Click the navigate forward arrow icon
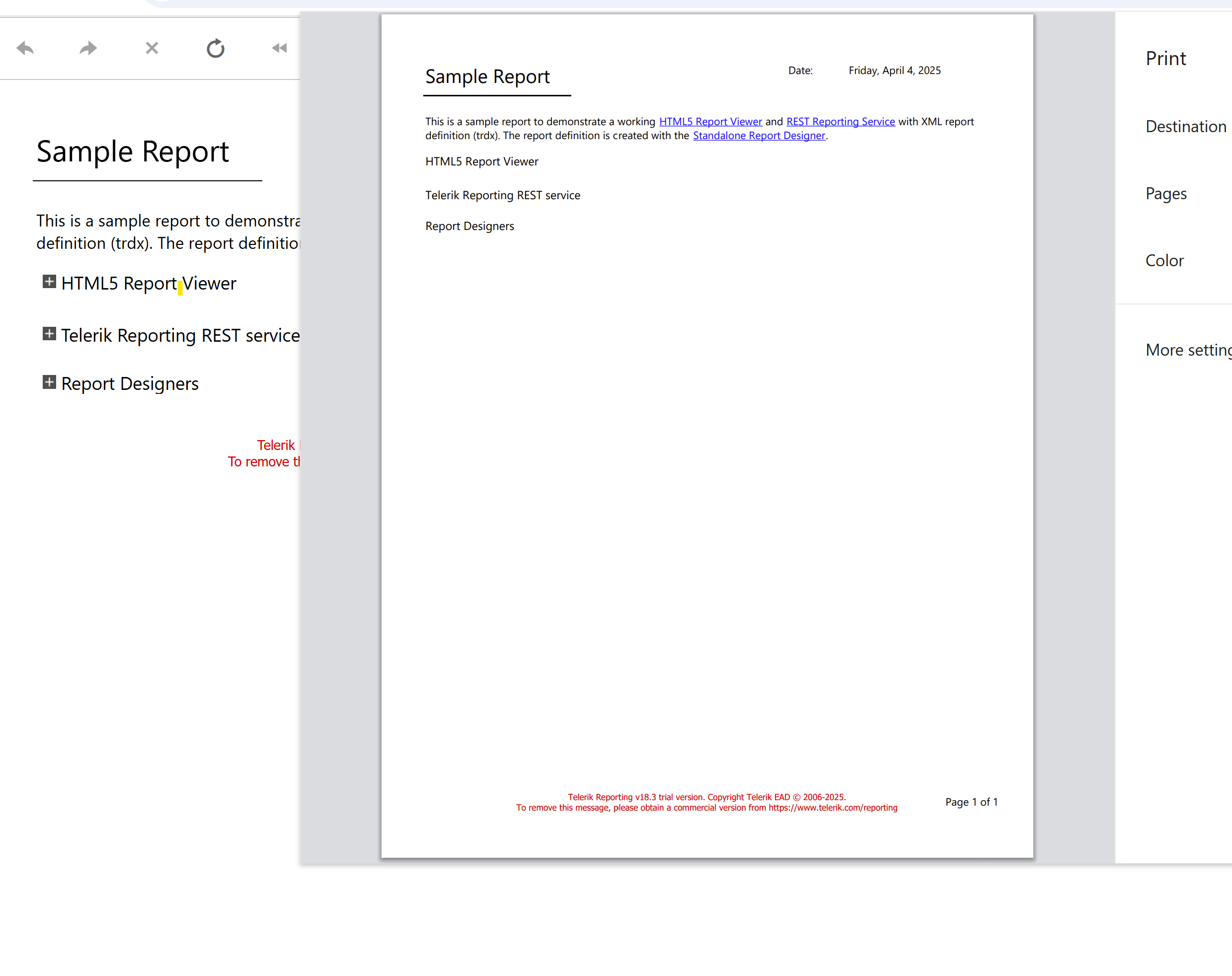Viewport: 1232px width, 976px height. pos(88,48)
